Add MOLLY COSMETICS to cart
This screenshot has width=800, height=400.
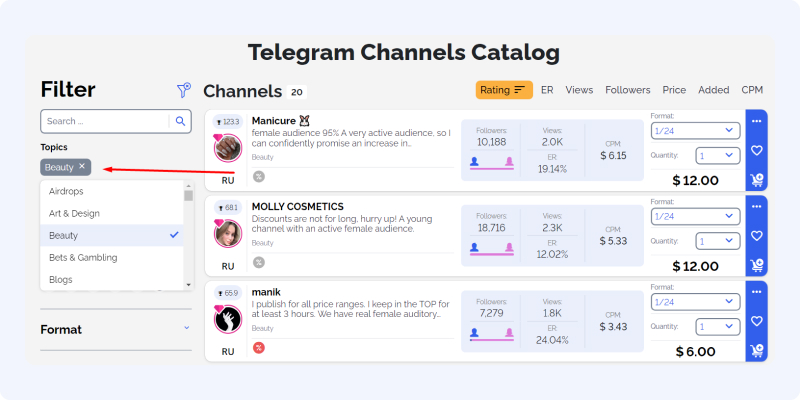(756, 265)
